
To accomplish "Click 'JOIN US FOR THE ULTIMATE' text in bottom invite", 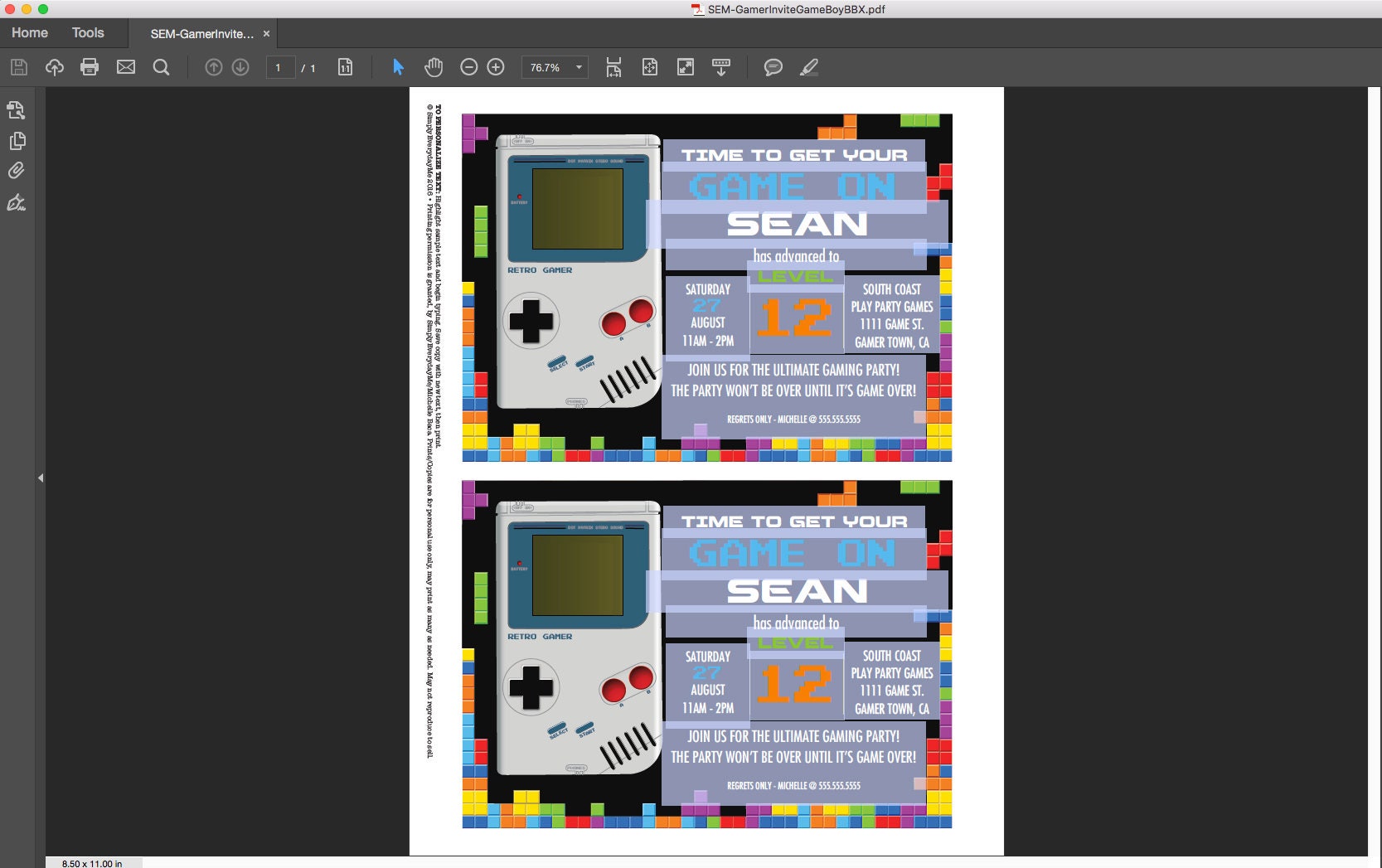I will [793, 736].
